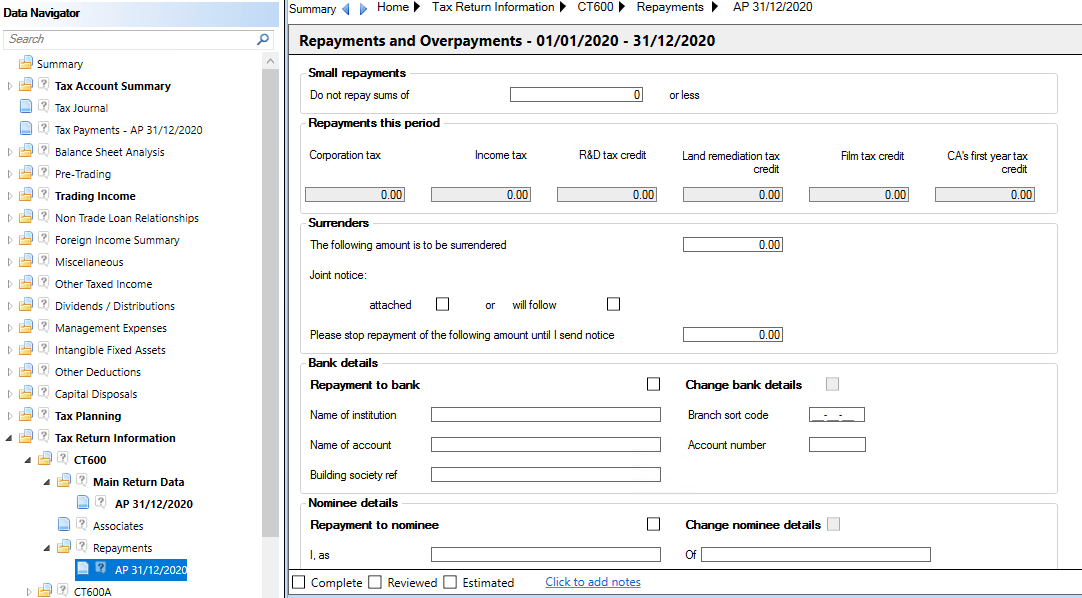Click the Tax Account Summary folder icon
The image size is (1082, 598).
[26, 86]
